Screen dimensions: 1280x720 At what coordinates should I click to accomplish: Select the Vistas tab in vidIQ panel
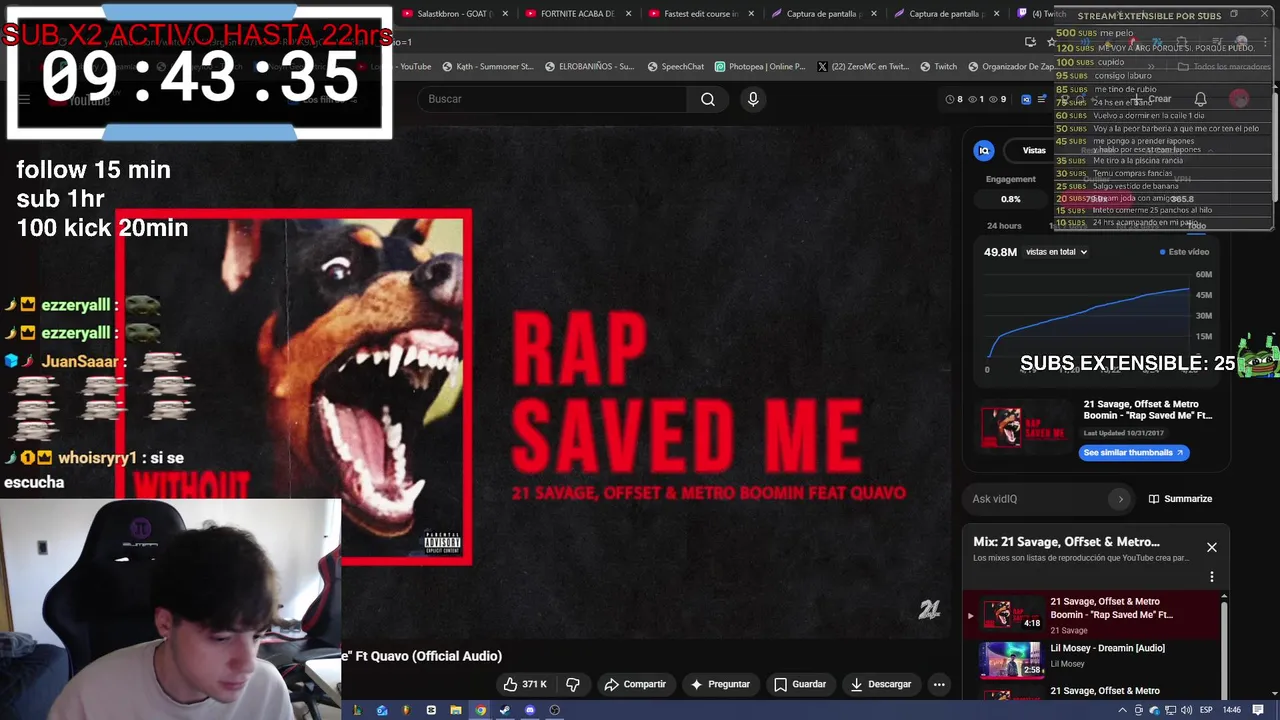[1034, 150]
